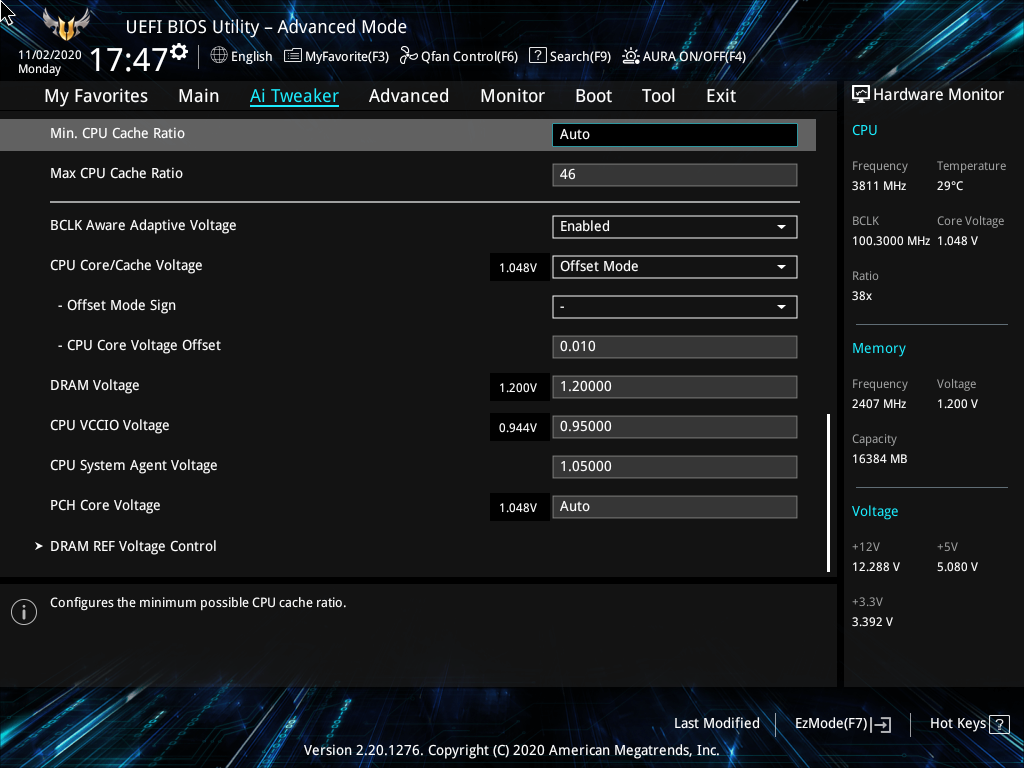
Task: Edit the CPU Core Voltage Offset field
Action: point(675,347)
